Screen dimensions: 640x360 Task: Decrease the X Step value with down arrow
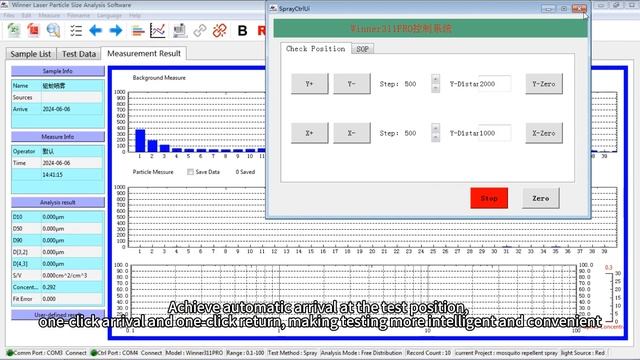pyautogui.click(x=436, y=138)
